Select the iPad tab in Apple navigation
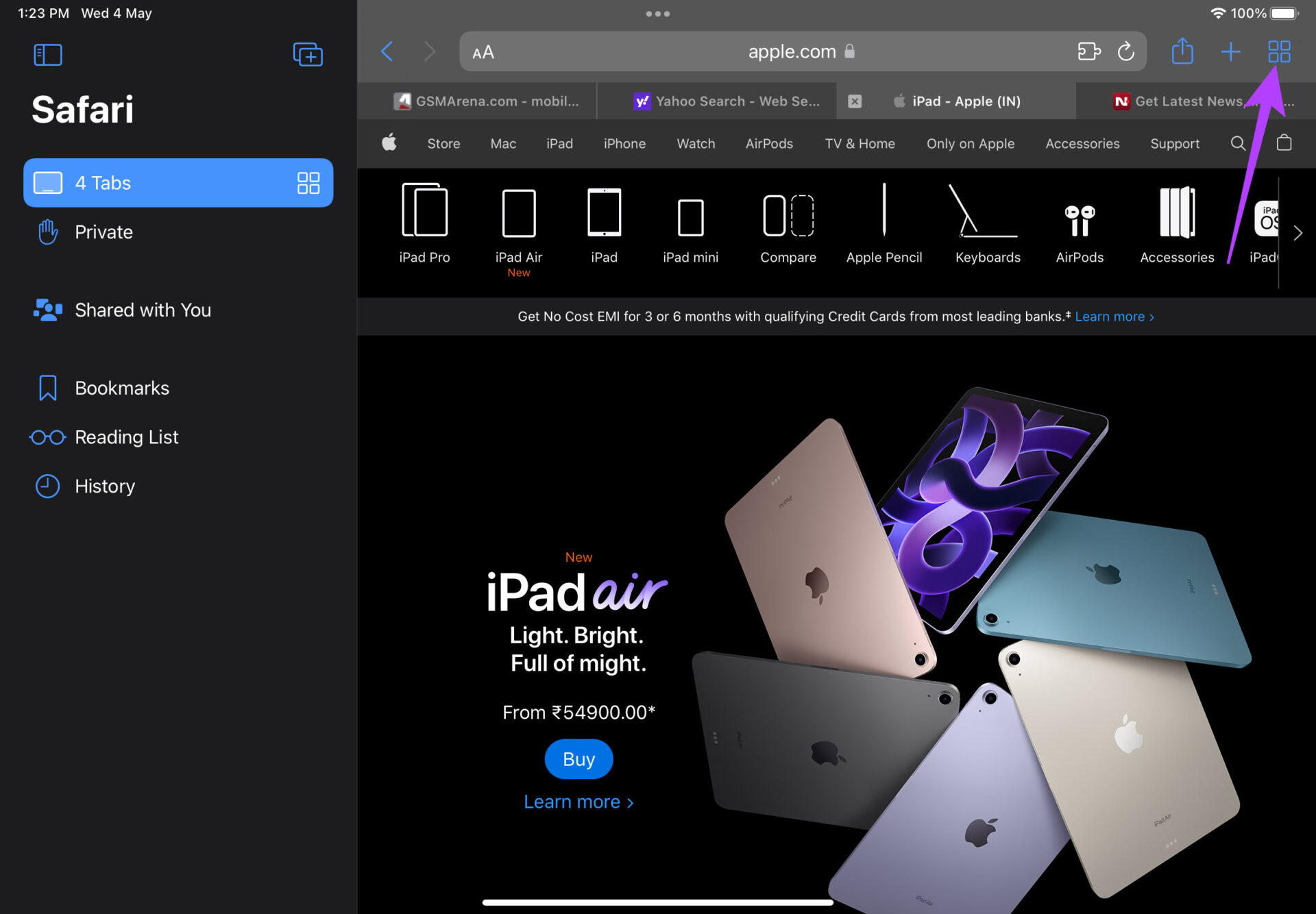 pos(557,143)
